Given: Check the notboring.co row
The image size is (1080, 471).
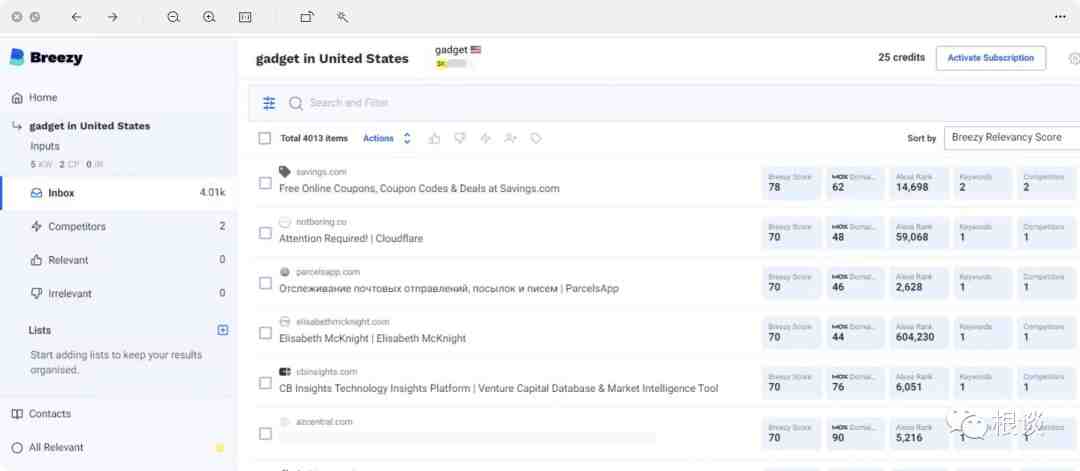Looking at the screenshot, I should click(265, 233).
